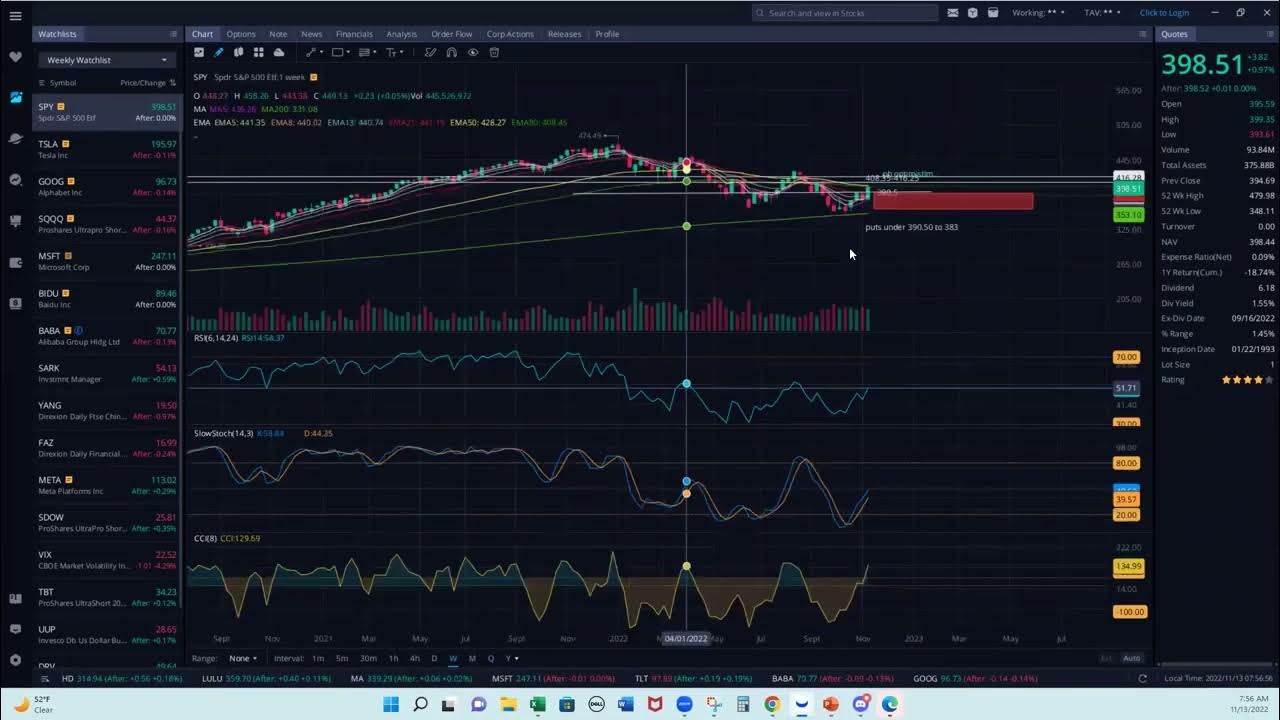
Task: Refresh the bottom ticker bar
Action: click(x=1143, y=678)
